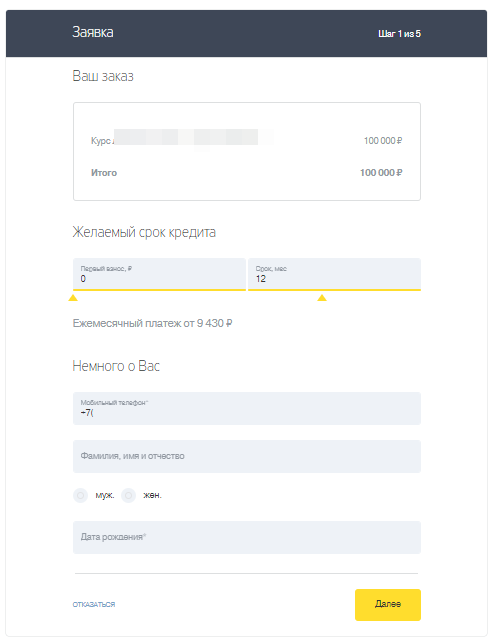Viewport: 493px width, 642px height.
Task: Click the Желаемый срок кредита heading
Action: pos(144,232)
